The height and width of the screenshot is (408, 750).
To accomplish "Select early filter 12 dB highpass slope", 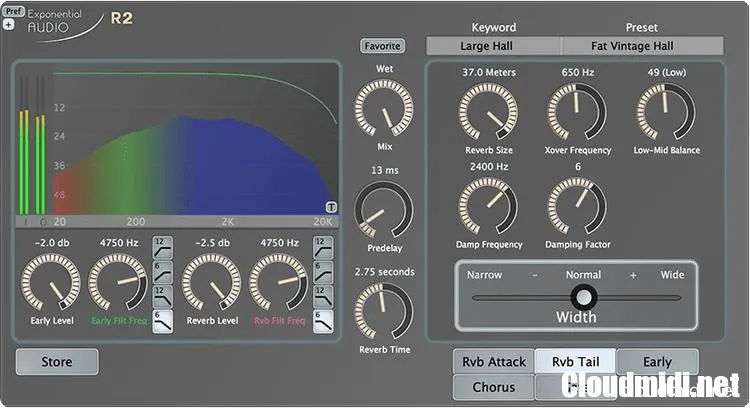I will (161, 247).
